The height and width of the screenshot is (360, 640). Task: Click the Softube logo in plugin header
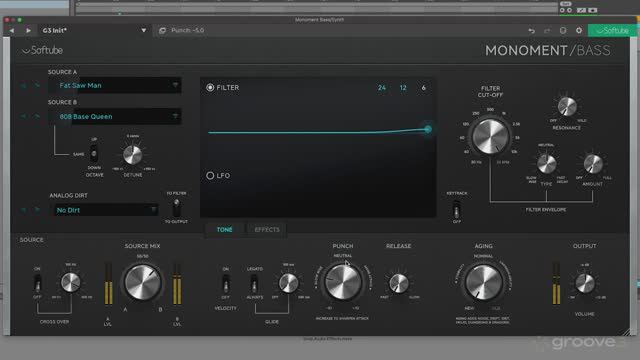tap(42, 50)
